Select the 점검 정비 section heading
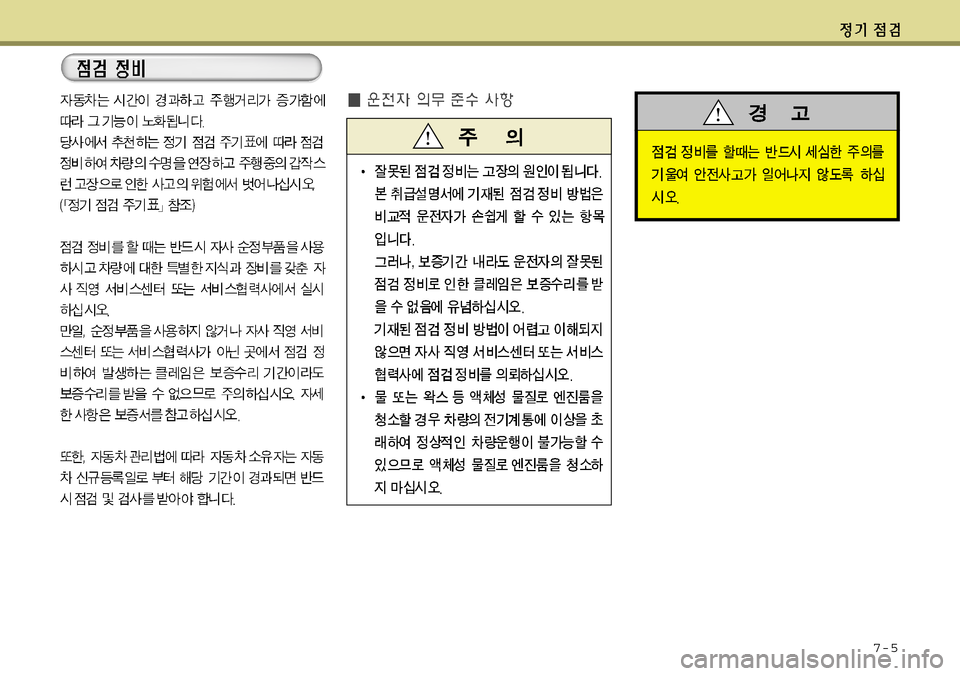 point(111,68)
